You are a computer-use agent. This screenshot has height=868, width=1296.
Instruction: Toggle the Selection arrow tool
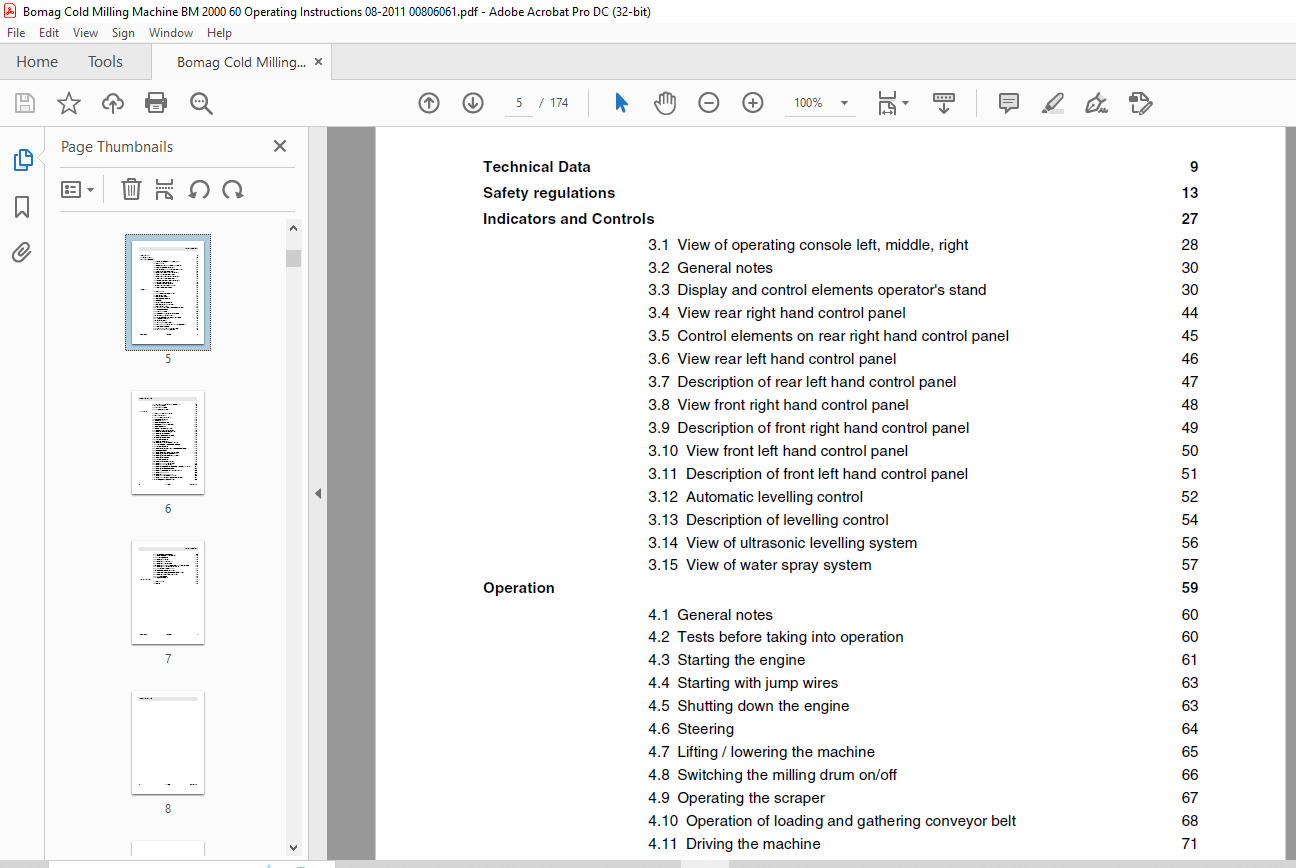(621, 103)
